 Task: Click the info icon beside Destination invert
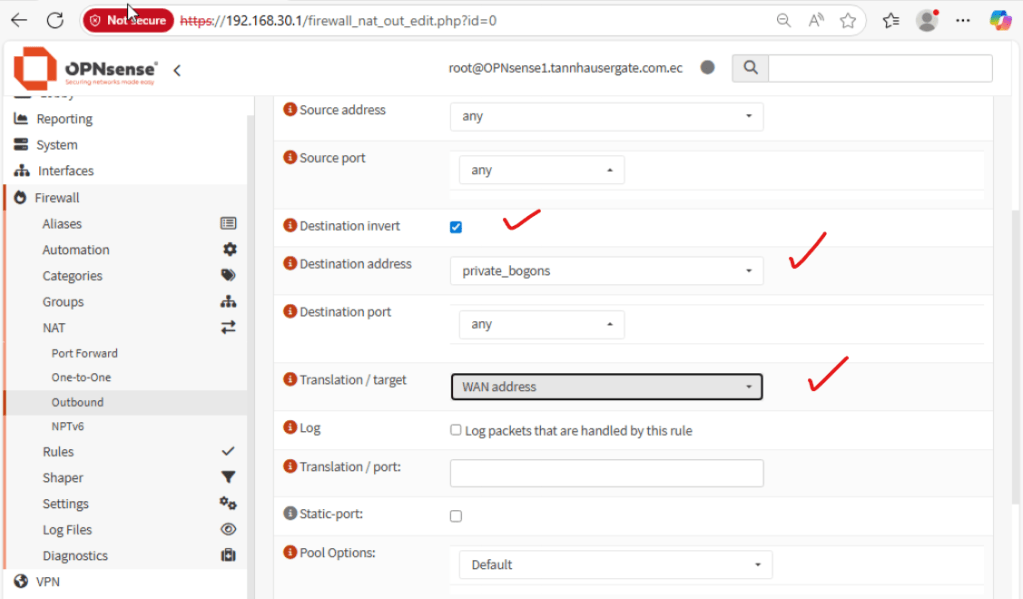[x=291, y=226]
